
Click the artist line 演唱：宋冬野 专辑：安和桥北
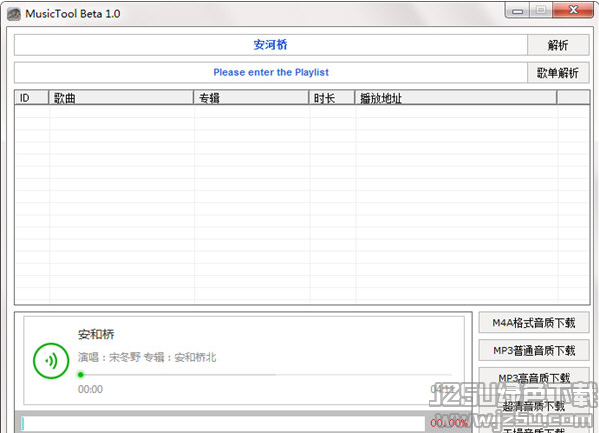click(147, 357)
